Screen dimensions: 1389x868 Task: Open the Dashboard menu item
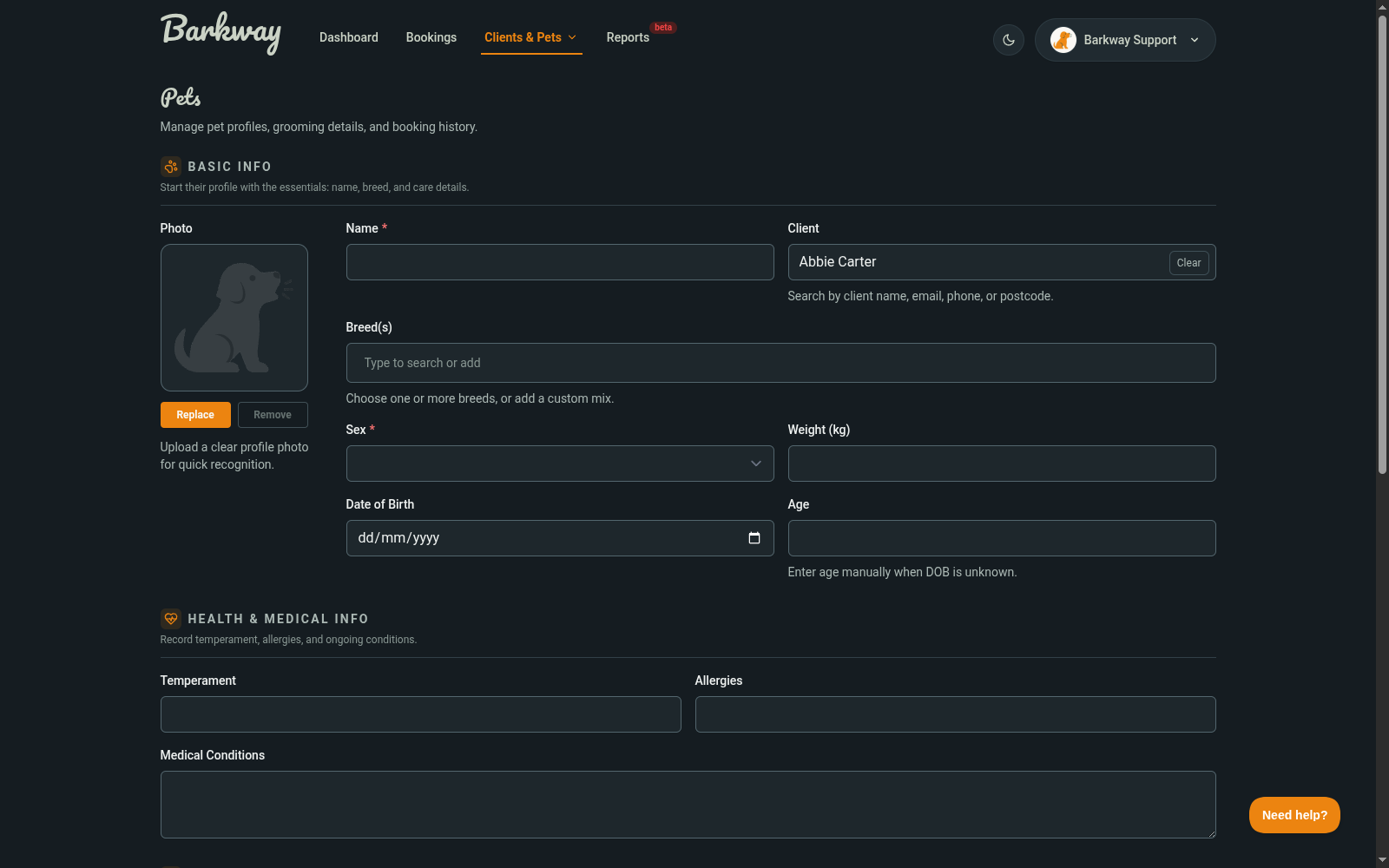(x=349, y=37)
